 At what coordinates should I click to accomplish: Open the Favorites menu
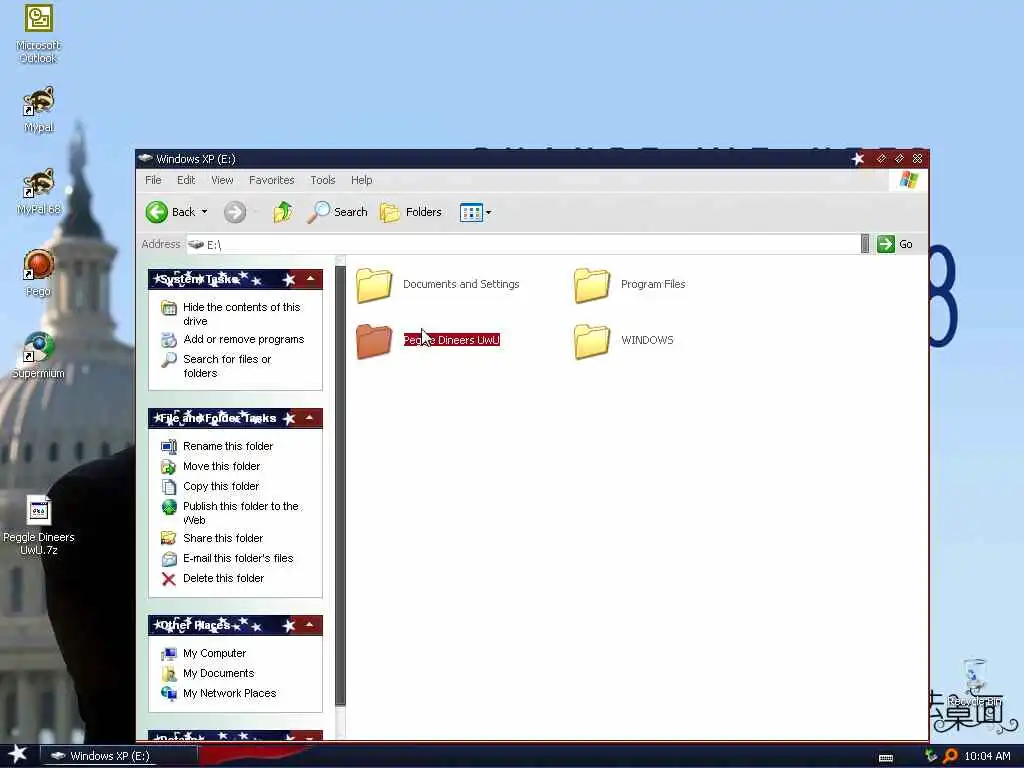click(x=272, y=180)
